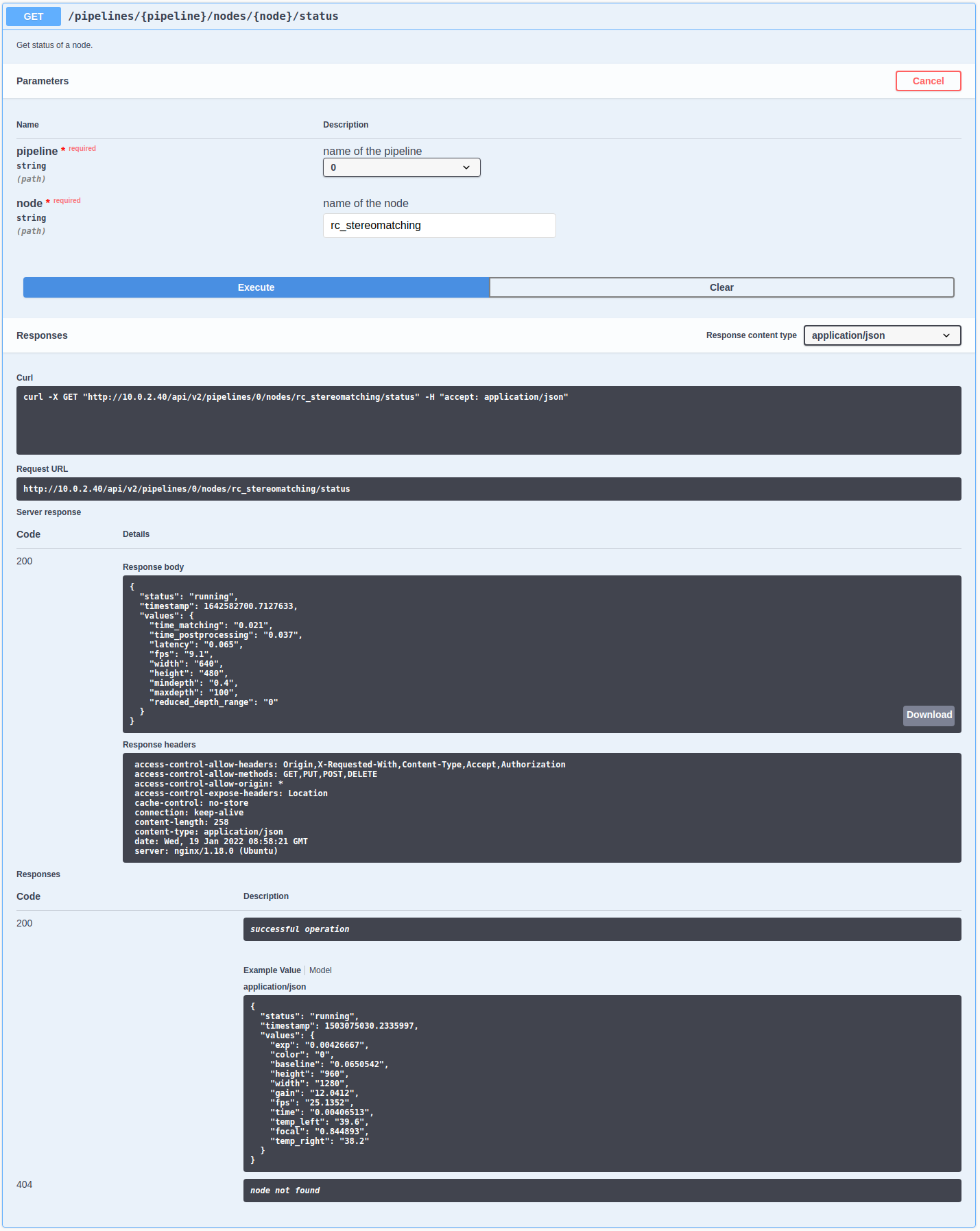
Task: Run the request with Execute
Action: [x=256, y=287]
